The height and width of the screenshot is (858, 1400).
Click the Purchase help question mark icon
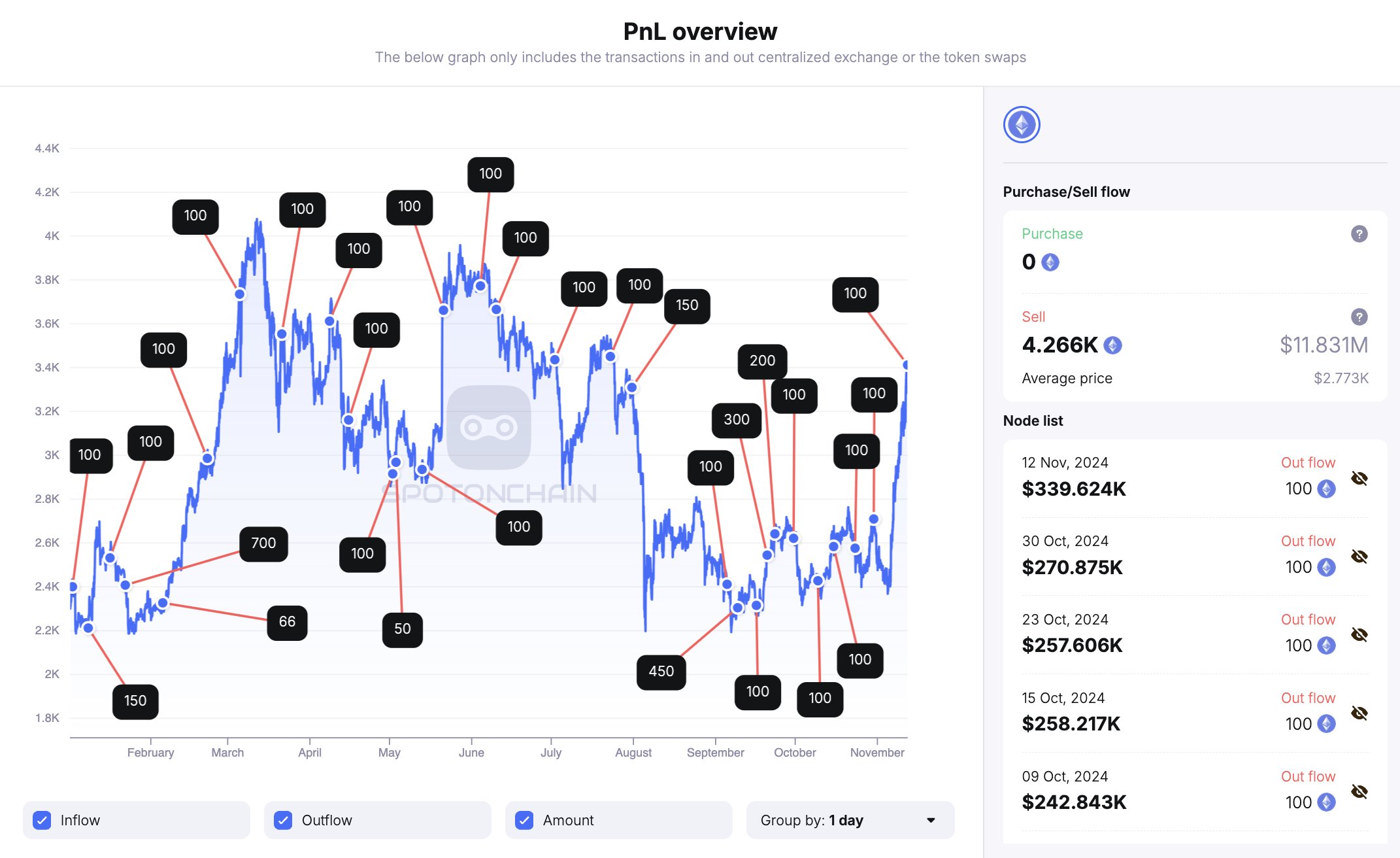1359,234
